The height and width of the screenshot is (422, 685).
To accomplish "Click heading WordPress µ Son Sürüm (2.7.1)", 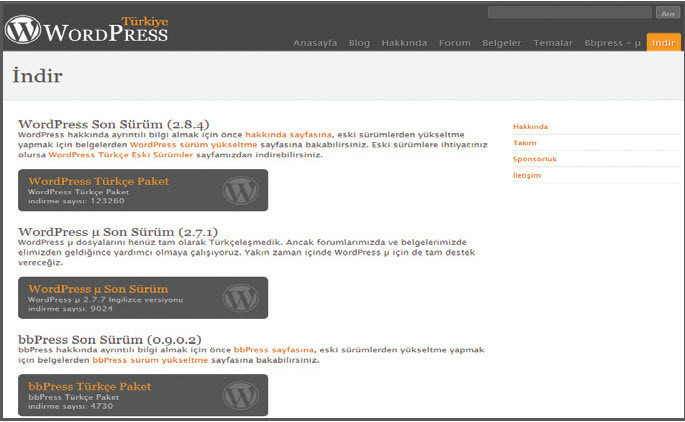I will (x=118, y=232).
